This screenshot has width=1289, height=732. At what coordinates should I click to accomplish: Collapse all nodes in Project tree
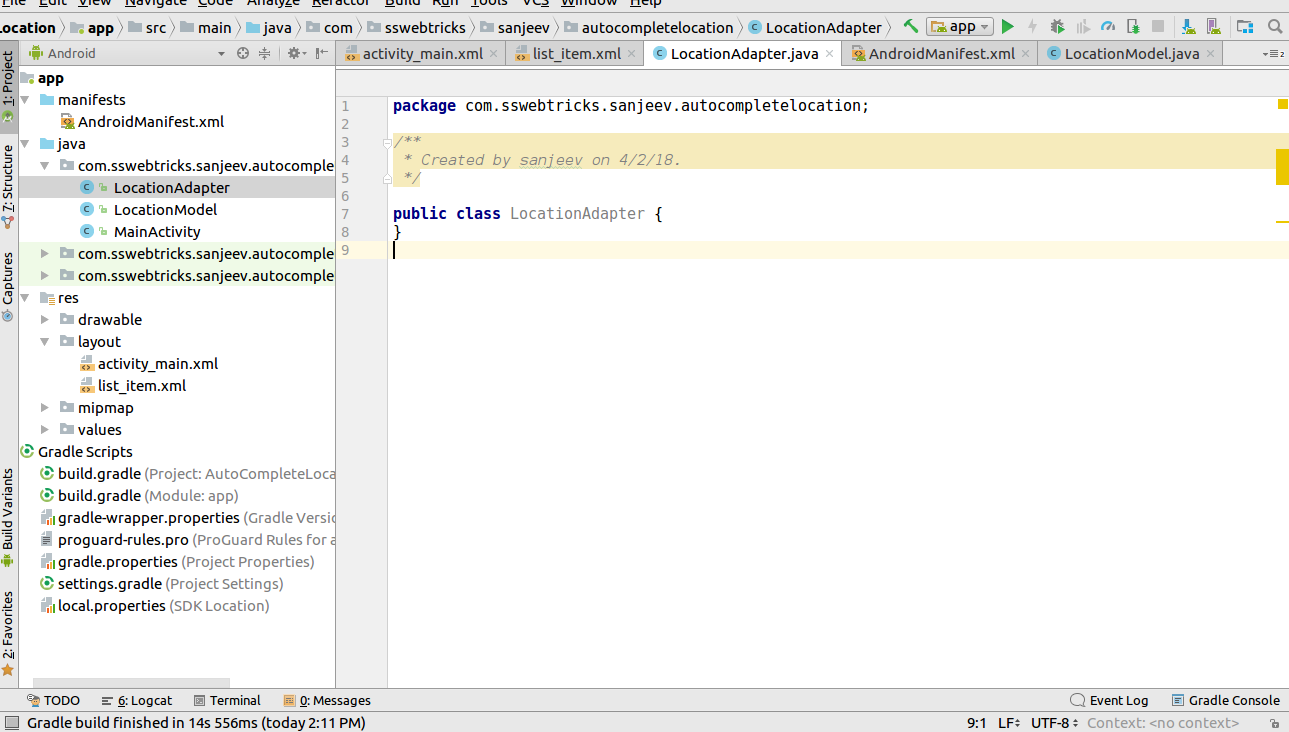[264, 53]
